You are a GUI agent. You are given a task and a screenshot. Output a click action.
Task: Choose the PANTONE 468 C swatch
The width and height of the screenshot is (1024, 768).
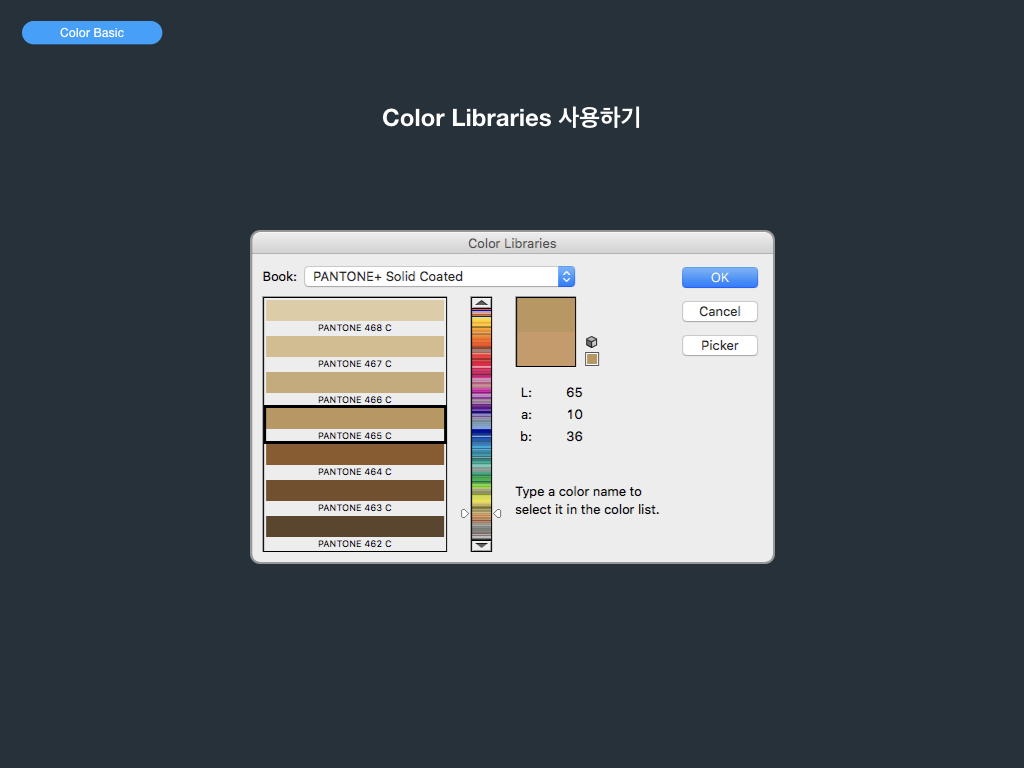click(355, 311)
